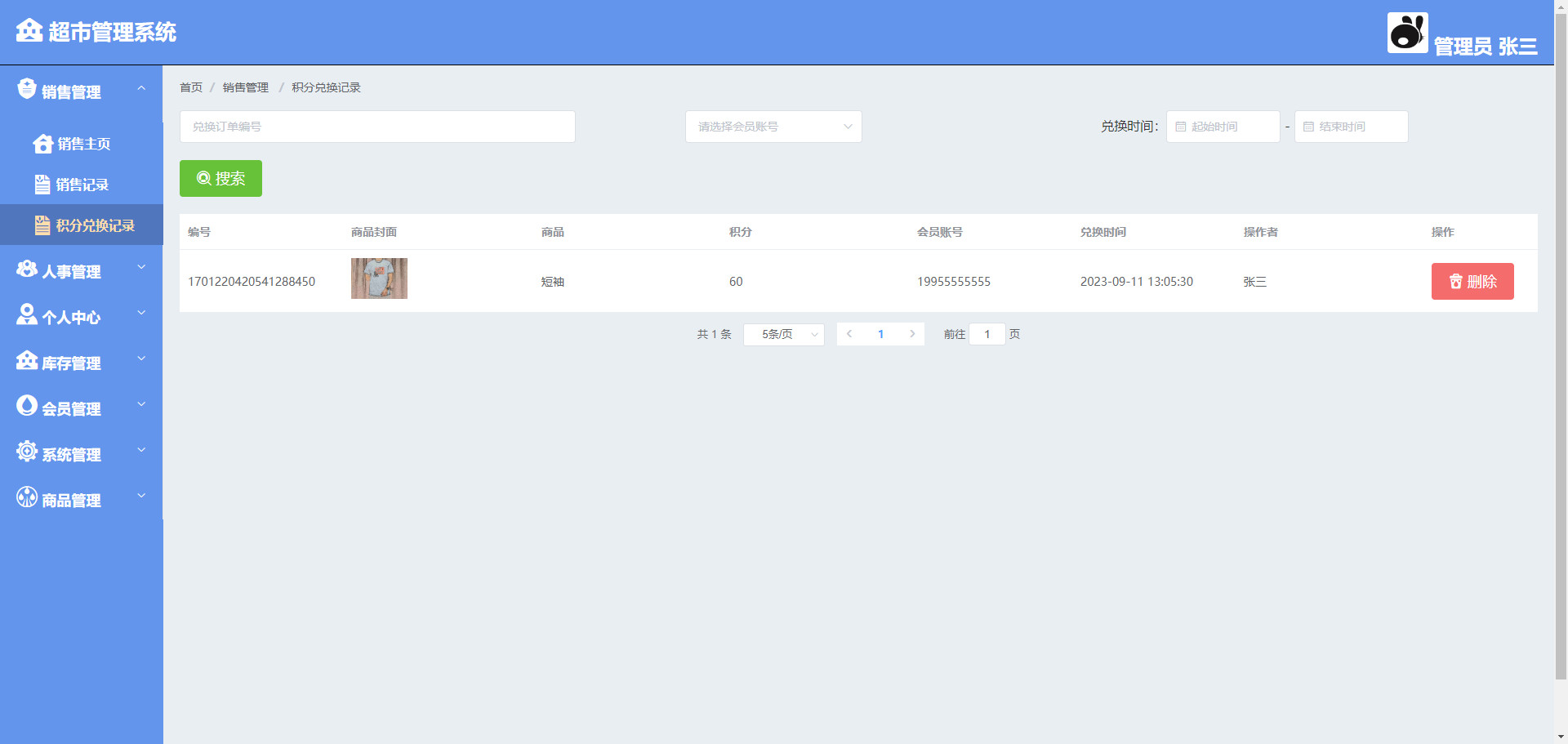
Task: Click the calendar icon in 起始时间 field
Action: click(1180, 127)
